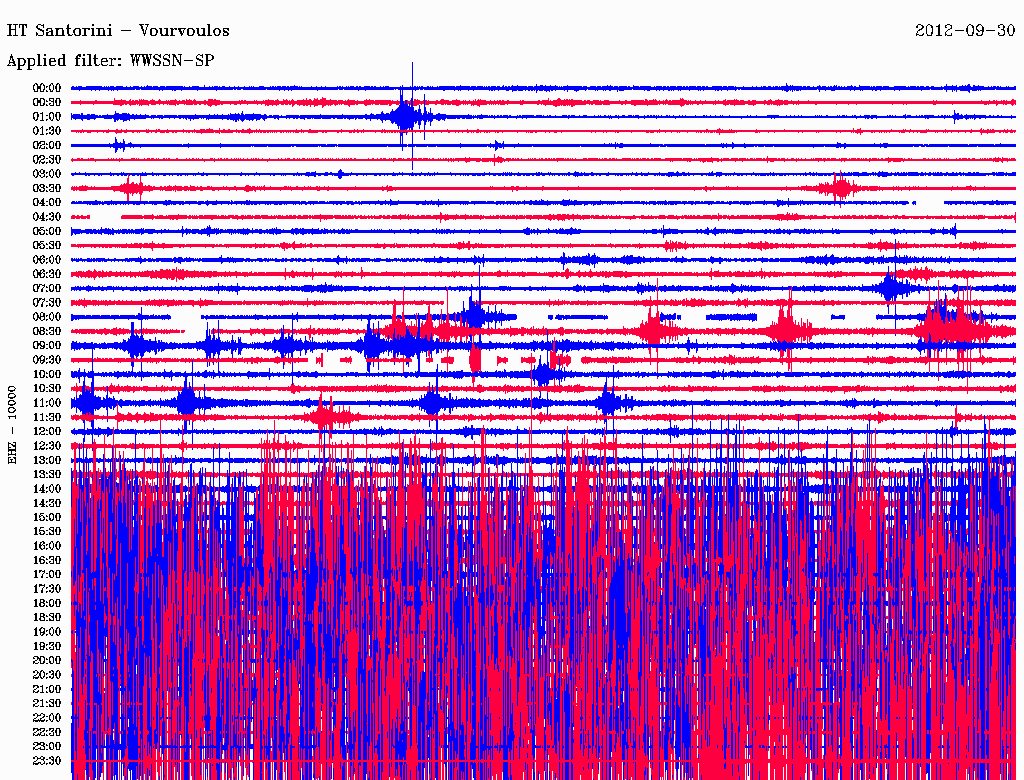Select the 13:30 time label

[x=47, y=474]
